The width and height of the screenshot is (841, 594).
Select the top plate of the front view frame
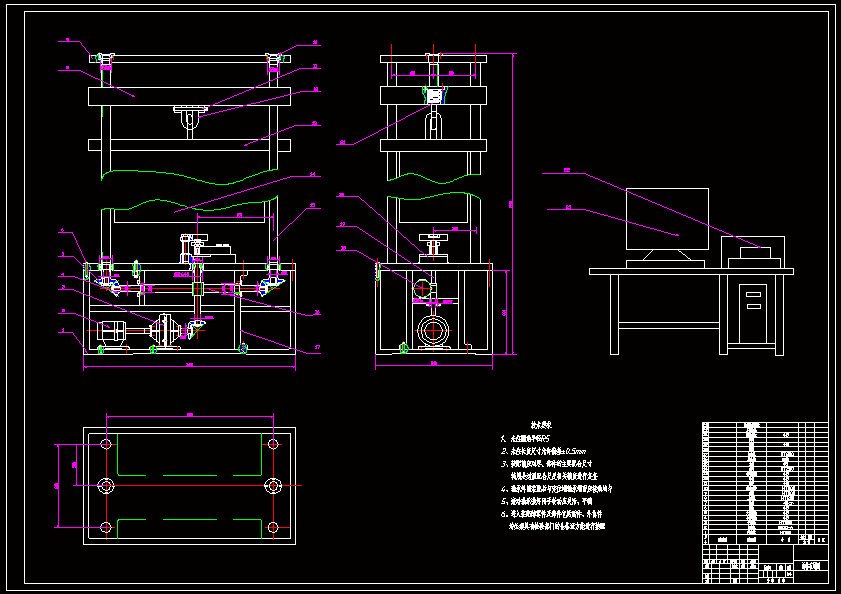(189, 58)
